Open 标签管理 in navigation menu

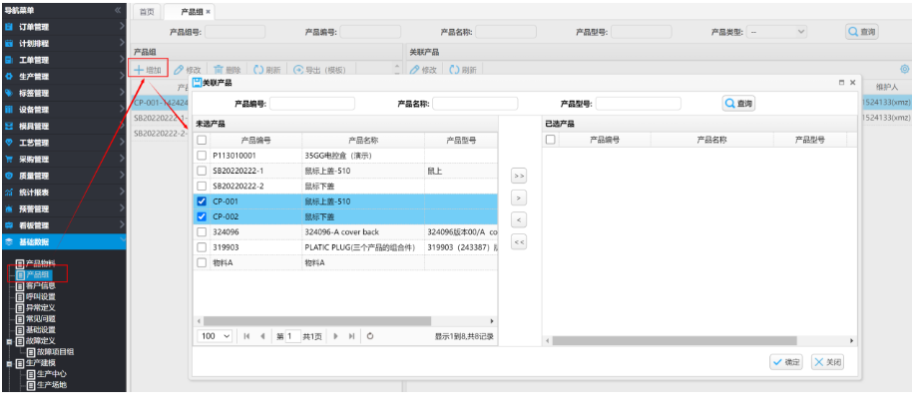(x=63, y=93)
